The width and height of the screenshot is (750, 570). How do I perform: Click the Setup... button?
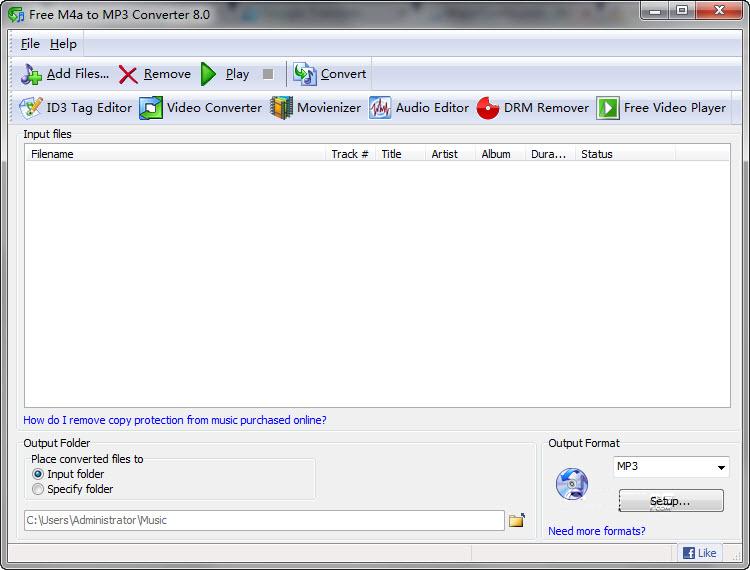tap(671, 501)
